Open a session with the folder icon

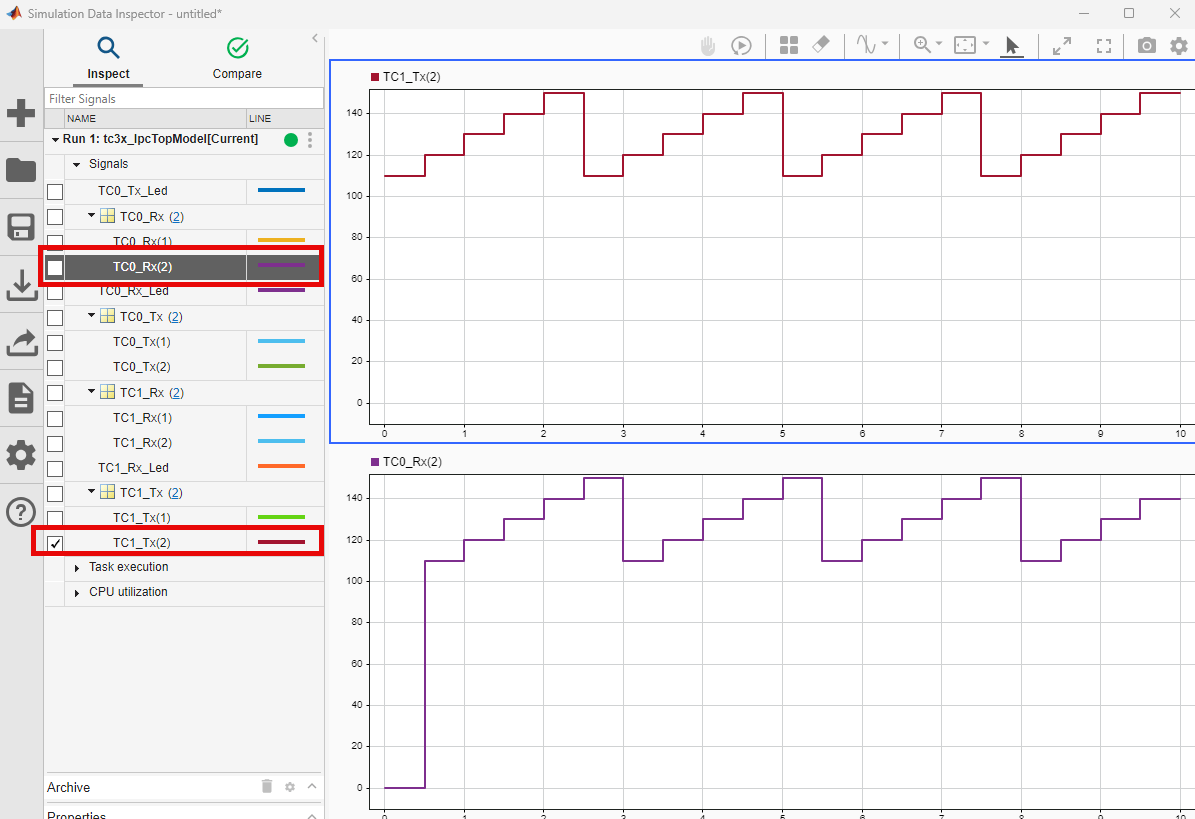pos(21,170)
